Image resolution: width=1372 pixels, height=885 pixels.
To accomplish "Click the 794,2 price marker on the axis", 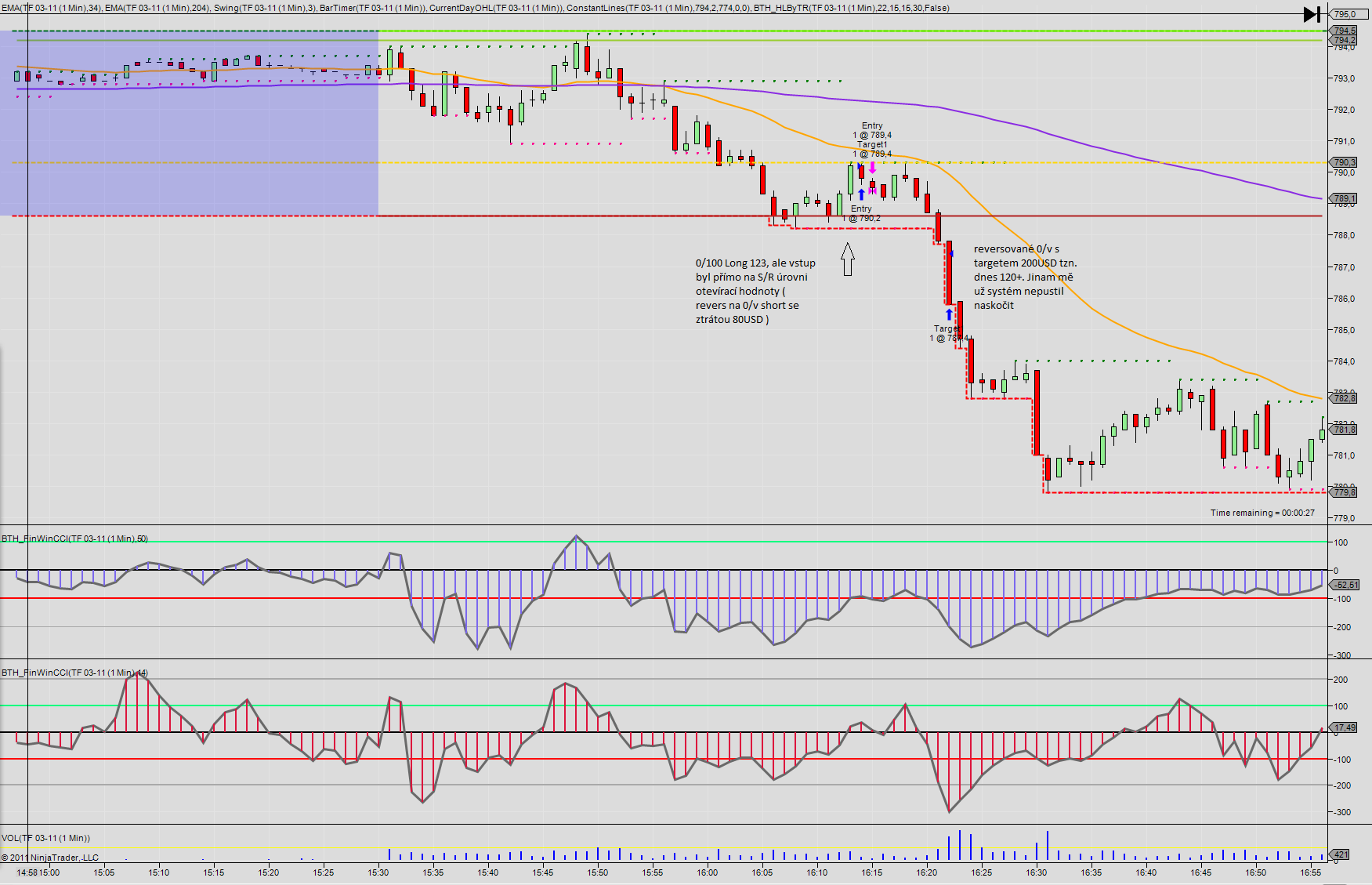I will pyautogui.click(x=1345, y=40).
